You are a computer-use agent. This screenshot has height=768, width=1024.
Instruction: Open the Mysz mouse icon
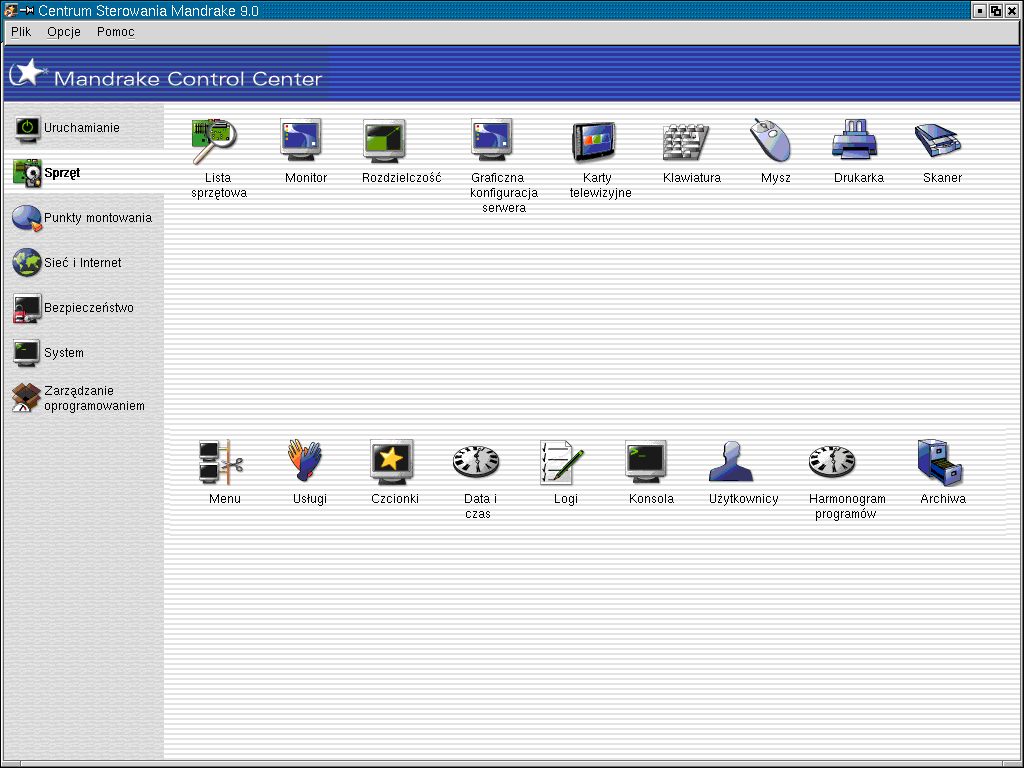(769, 140)
